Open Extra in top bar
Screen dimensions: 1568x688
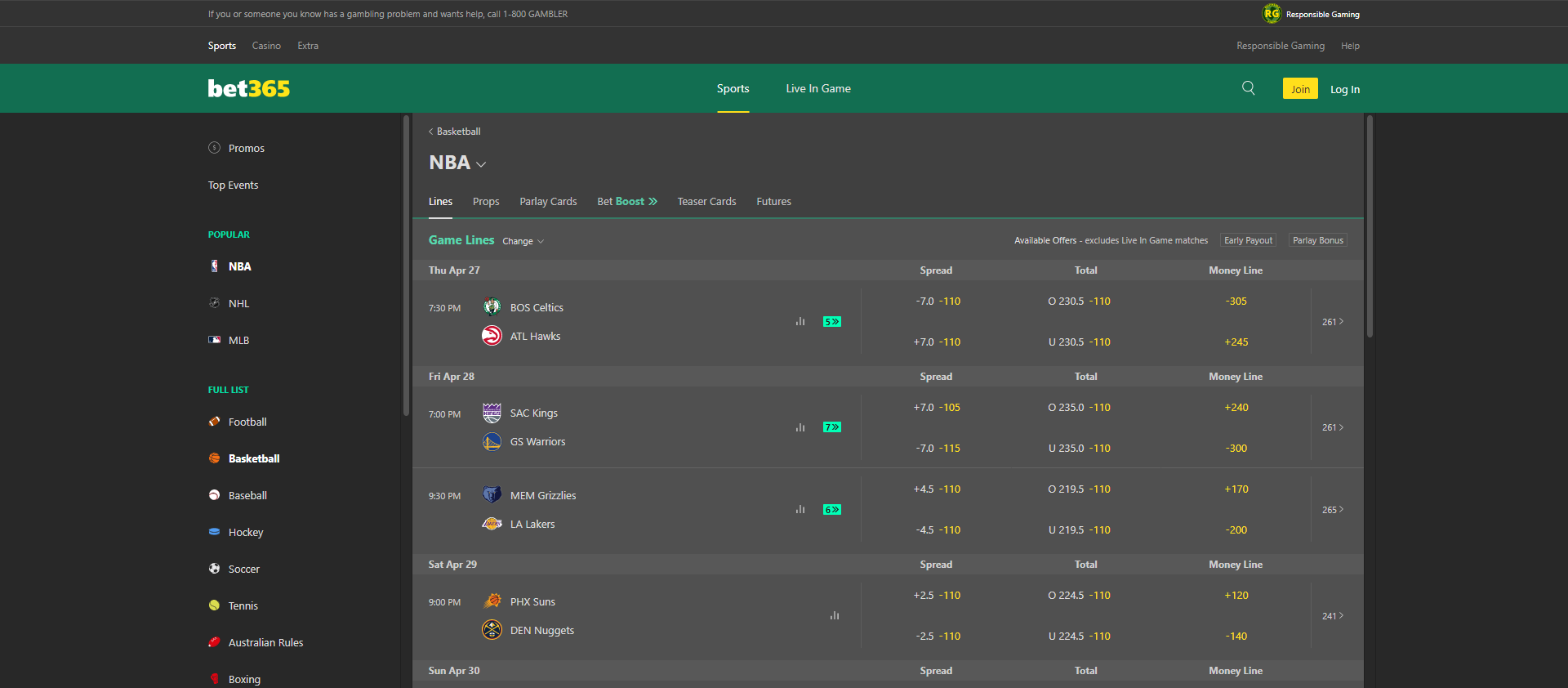coord(308,46)
